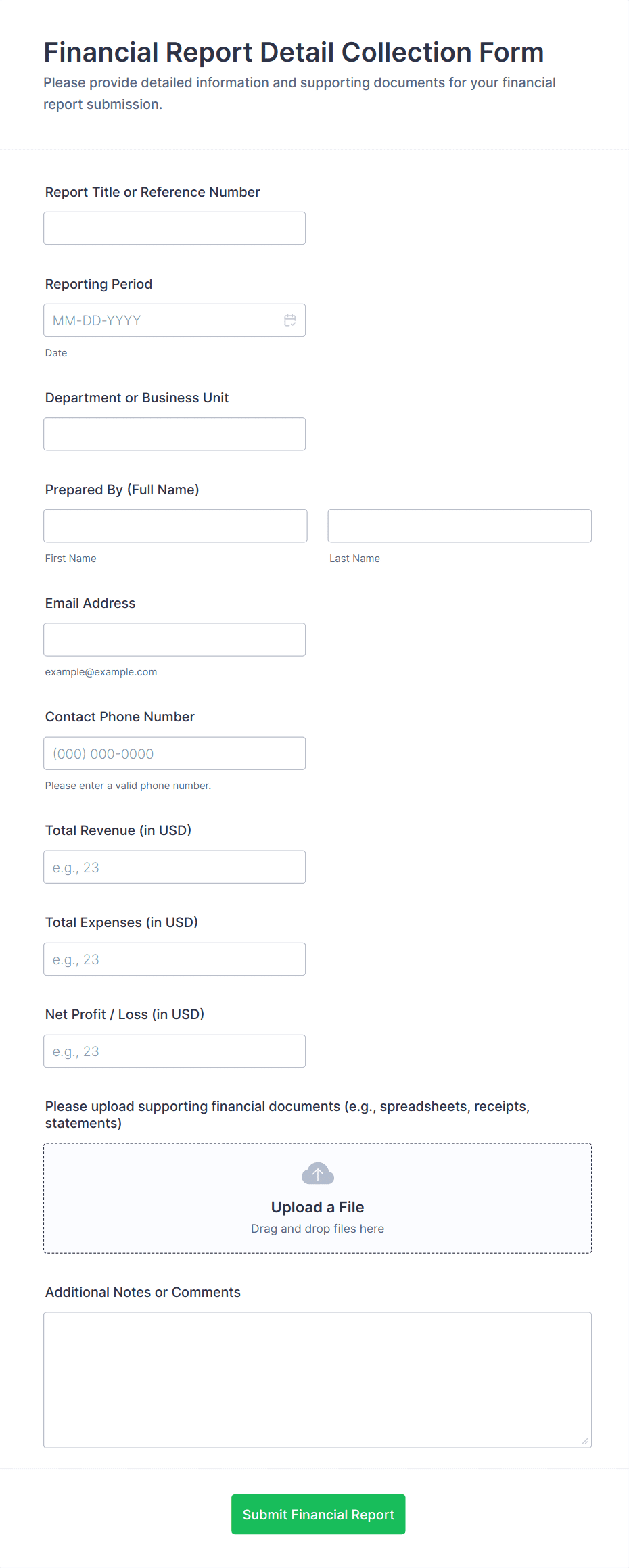The image size is (629, 1568).
Task: Click the Total Revenue (in USD) label
Action: coord(118,830)
